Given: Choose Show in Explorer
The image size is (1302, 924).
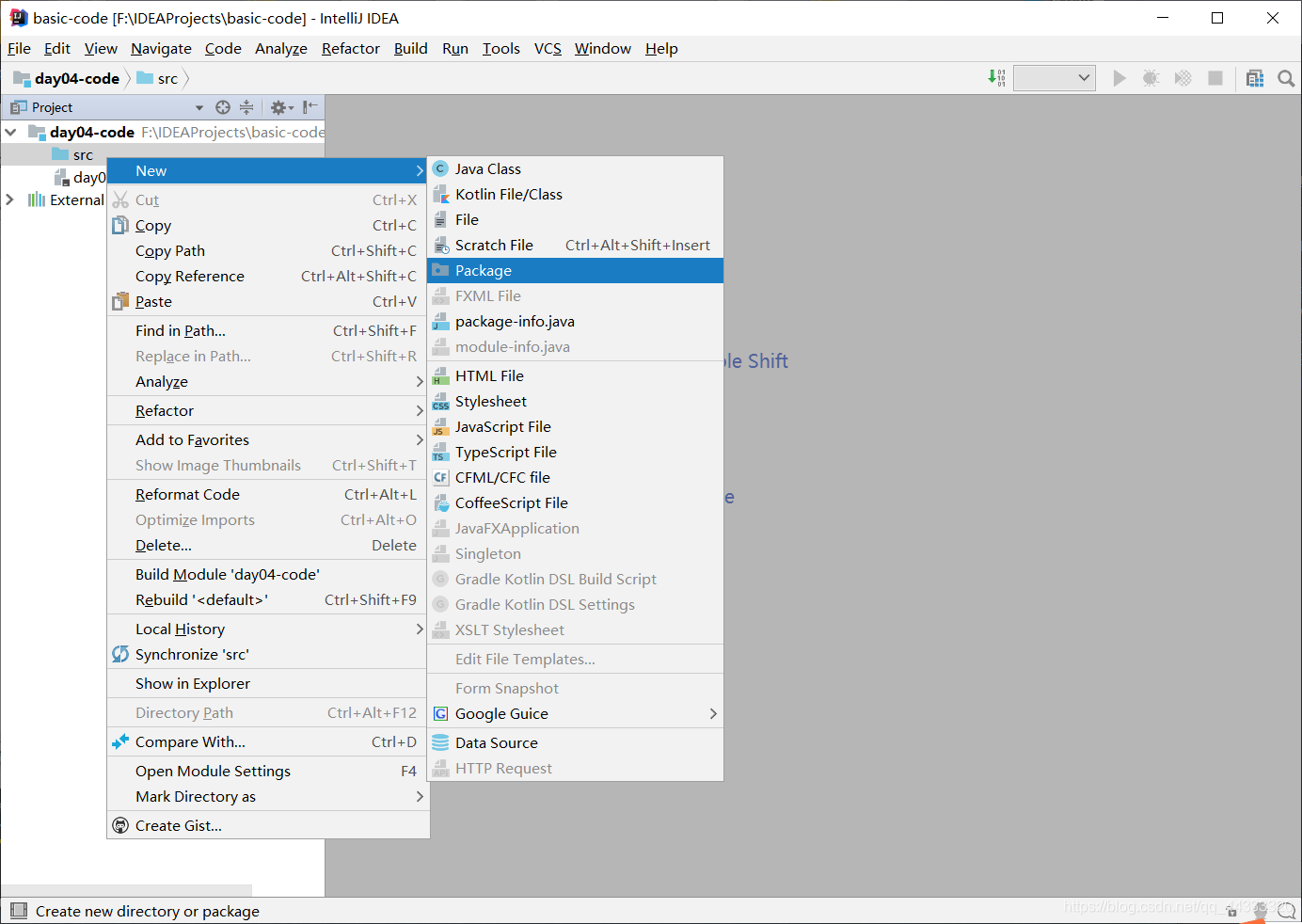Looking at the screenshot, I should 267,684.
